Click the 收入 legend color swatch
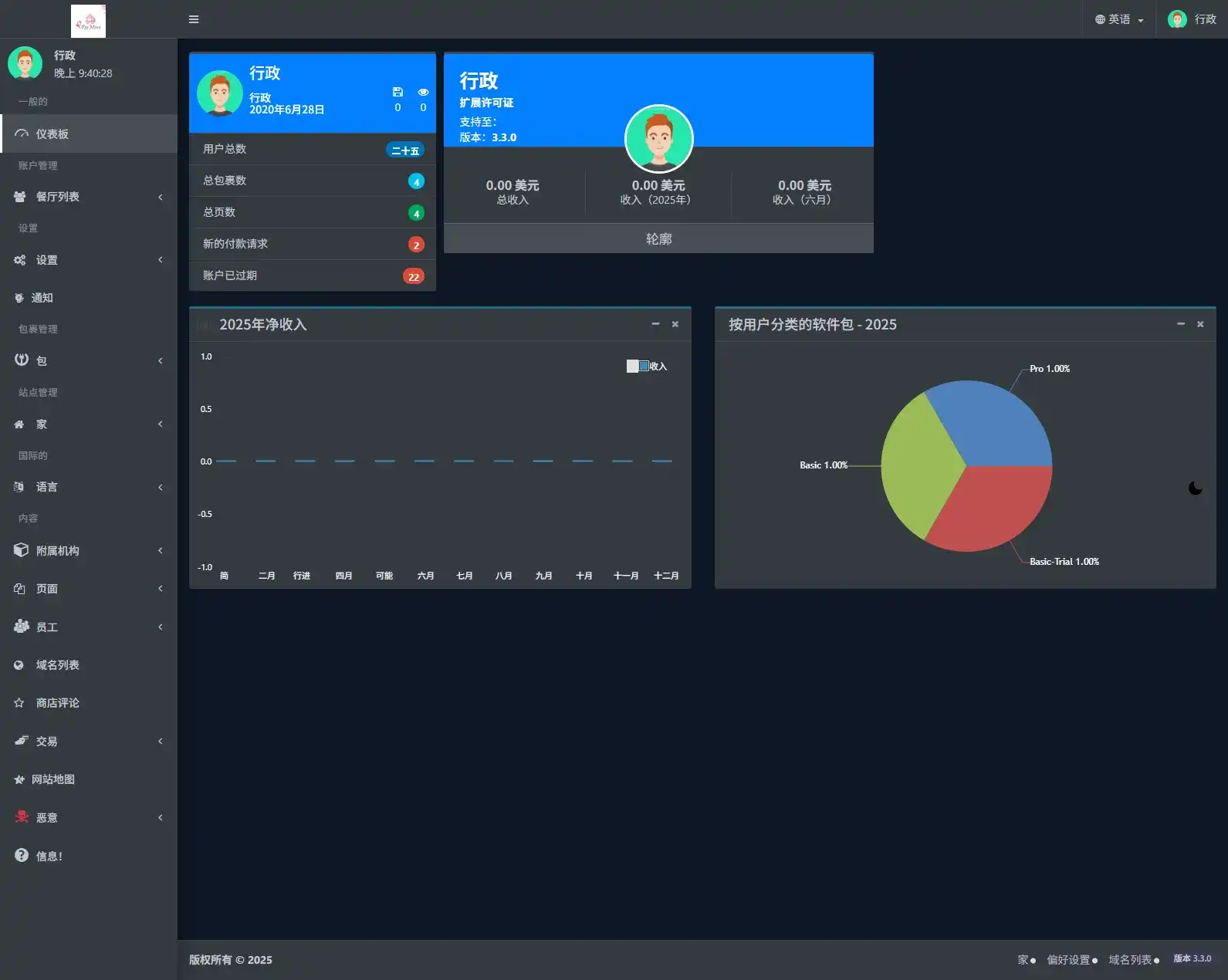 (x=638, y=366)
